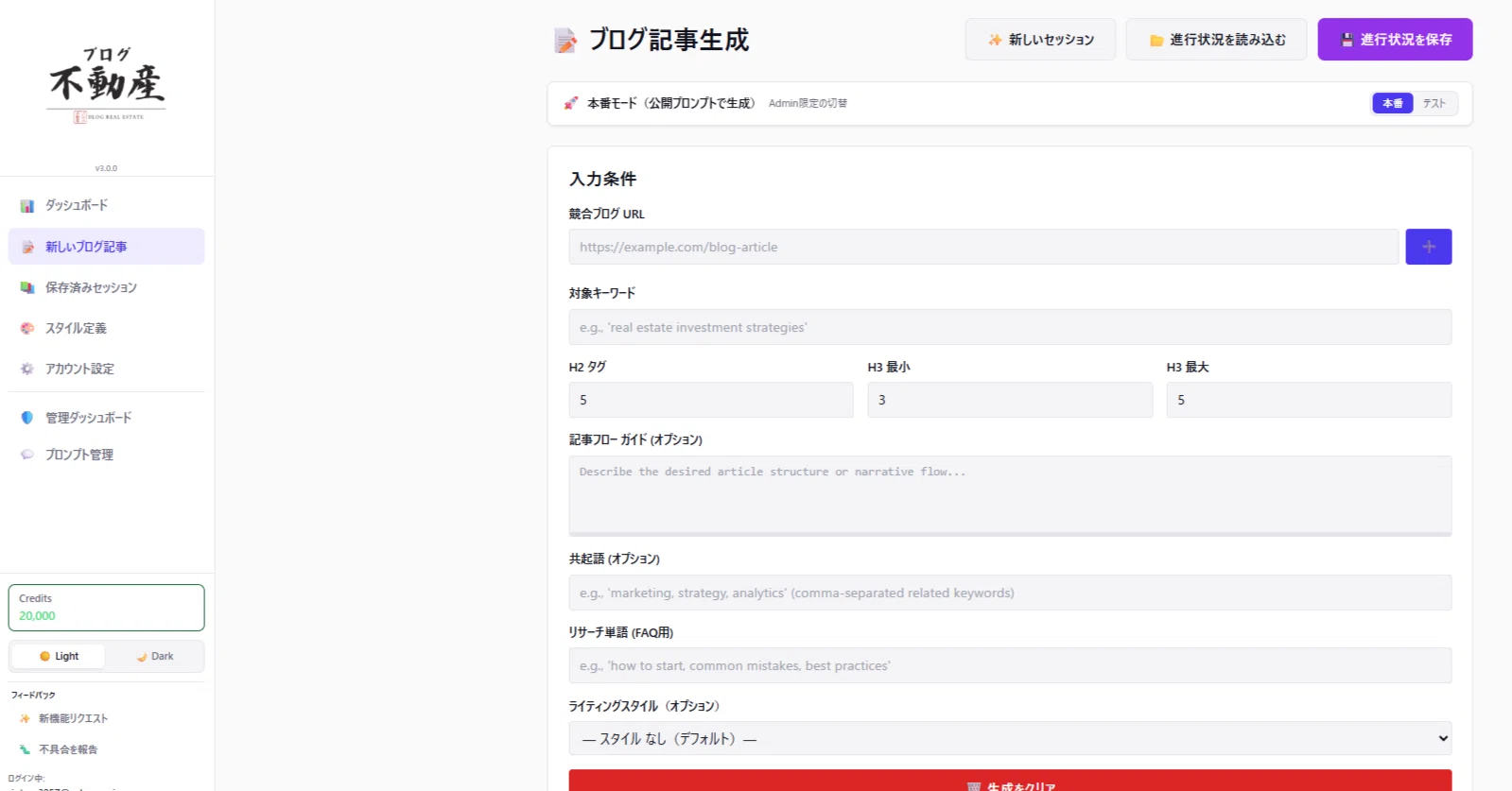This screenshot has height=791, width=1512.
Task: Open 保存済みセッション in the sidebar
Action: [106, 287]
